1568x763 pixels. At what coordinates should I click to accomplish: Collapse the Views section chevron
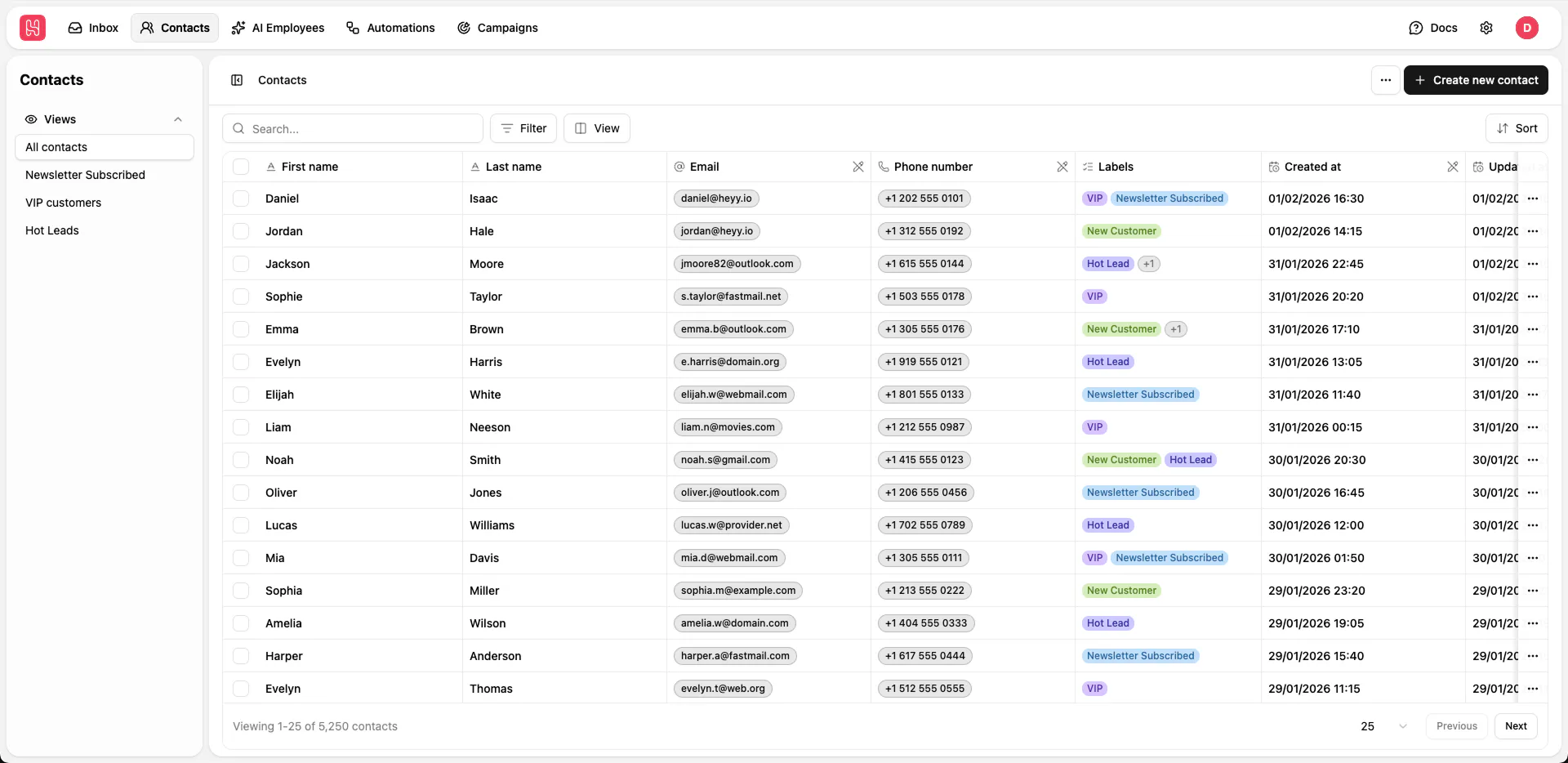tap(178, 119)
